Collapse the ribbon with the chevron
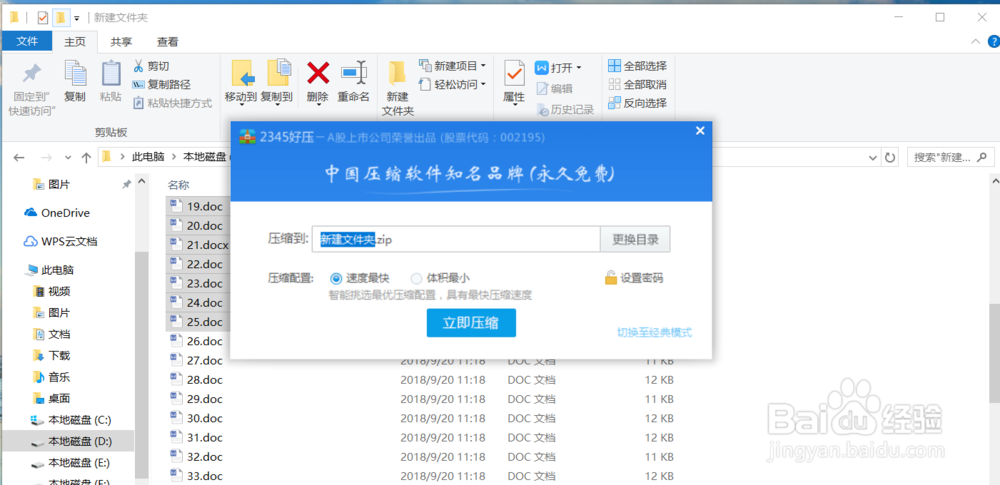The width and height of the screenshot is (1000, 485). (x=976, y=41)
